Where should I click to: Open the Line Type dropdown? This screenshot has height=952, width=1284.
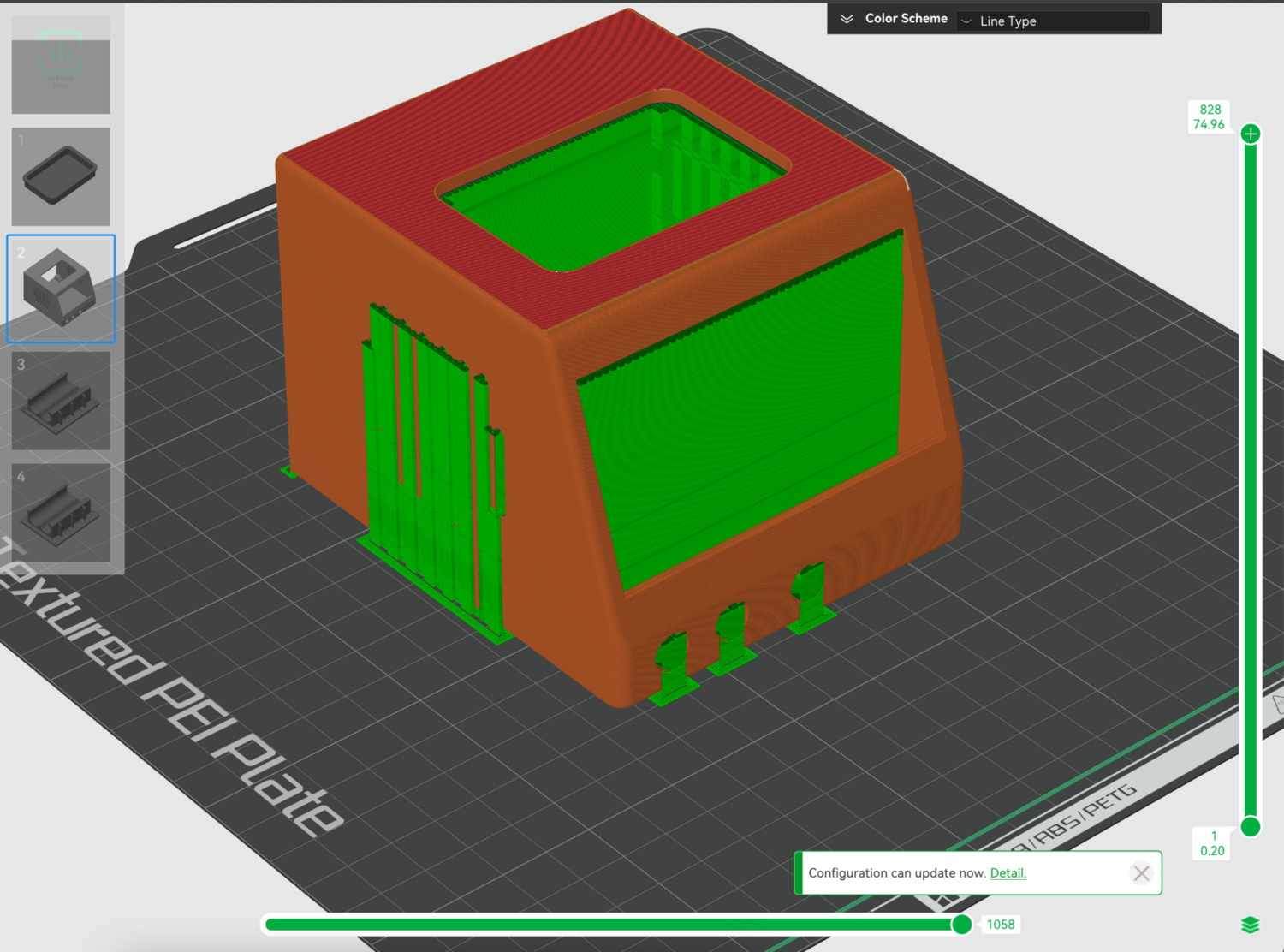[1053, 21]
